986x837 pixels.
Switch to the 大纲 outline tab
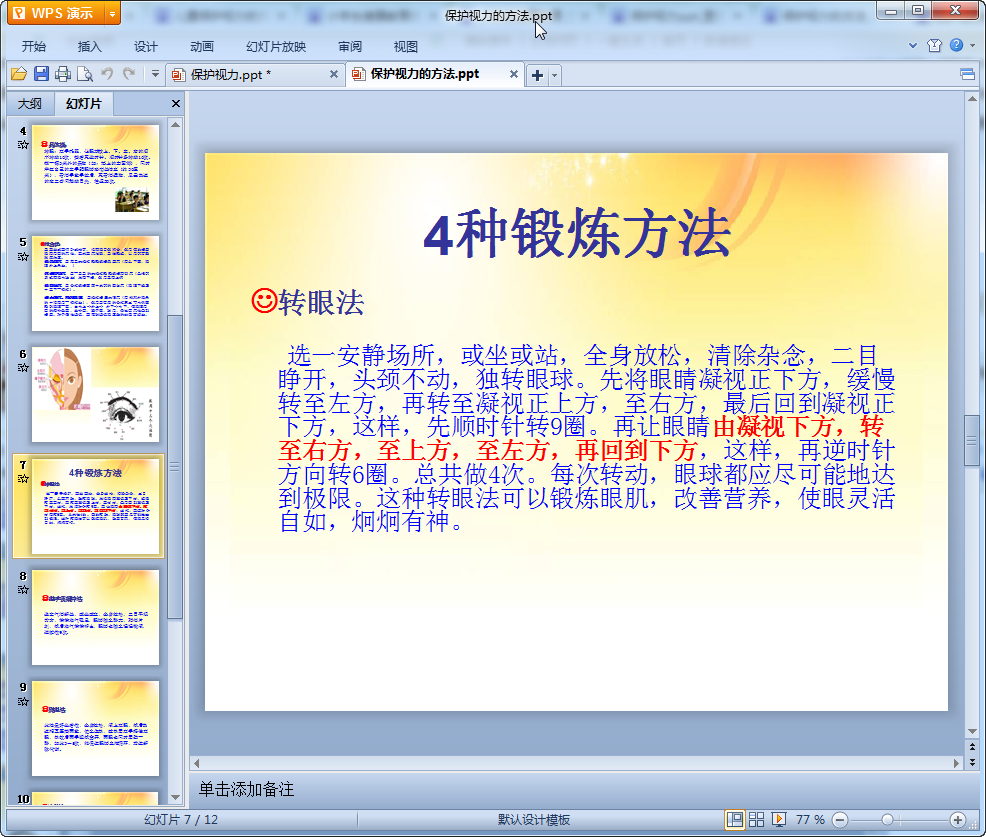click(x=30, y=104)
